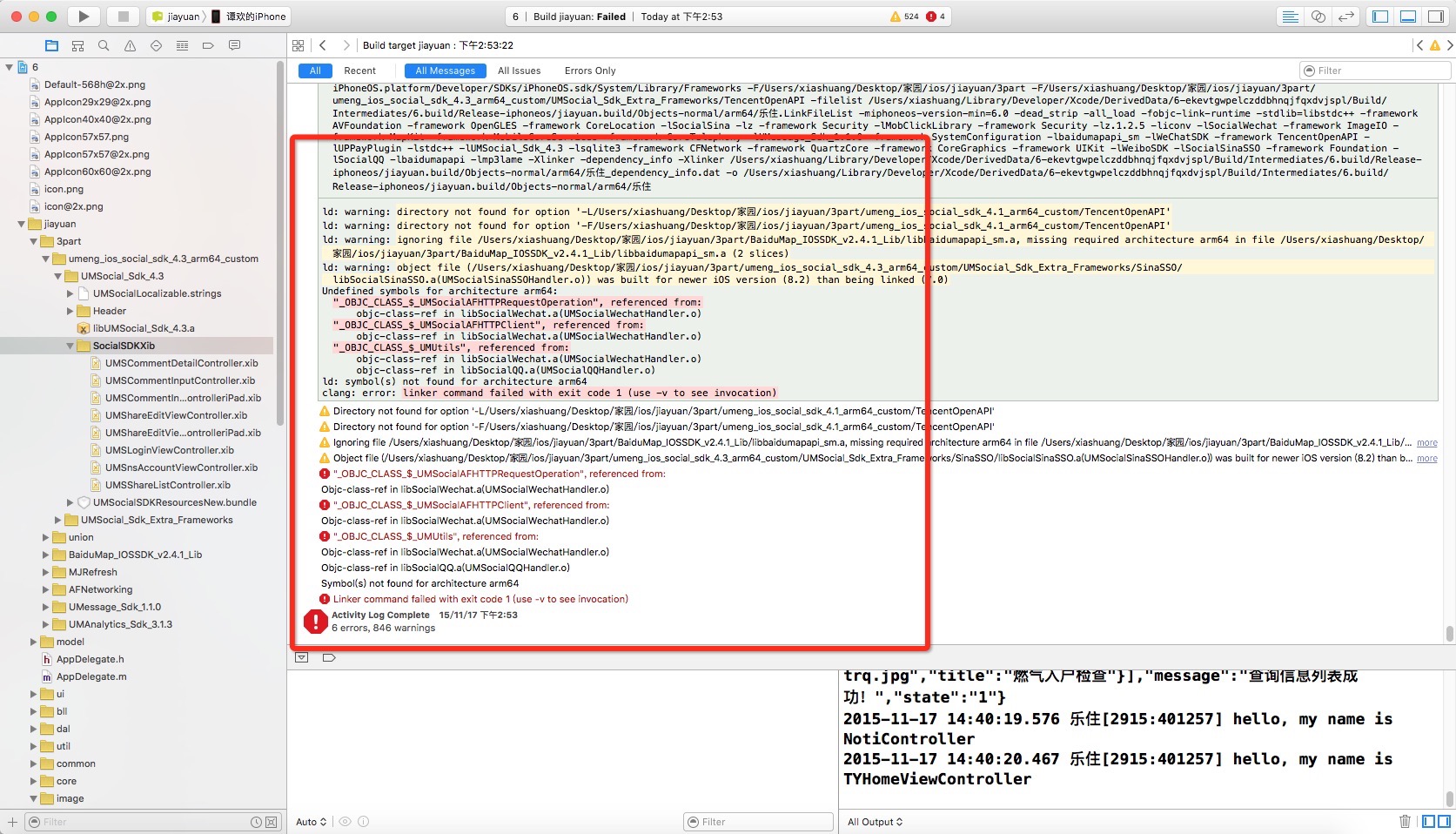Image resolution: width=1456 pixels, height=834 pixels.
Task: Go forward in editor history
Action: click(346, 45)
